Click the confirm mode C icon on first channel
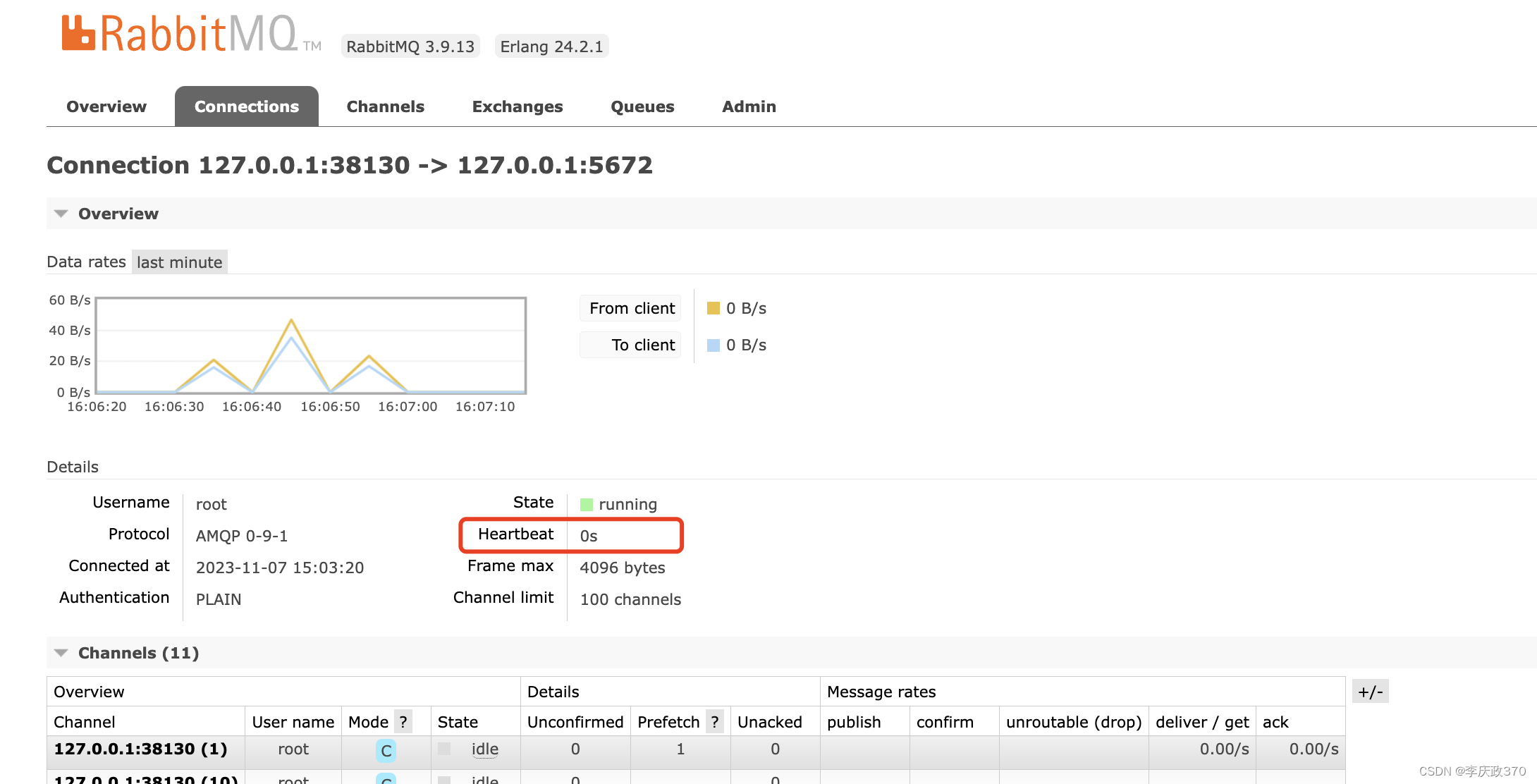 (x=385, y=749)
